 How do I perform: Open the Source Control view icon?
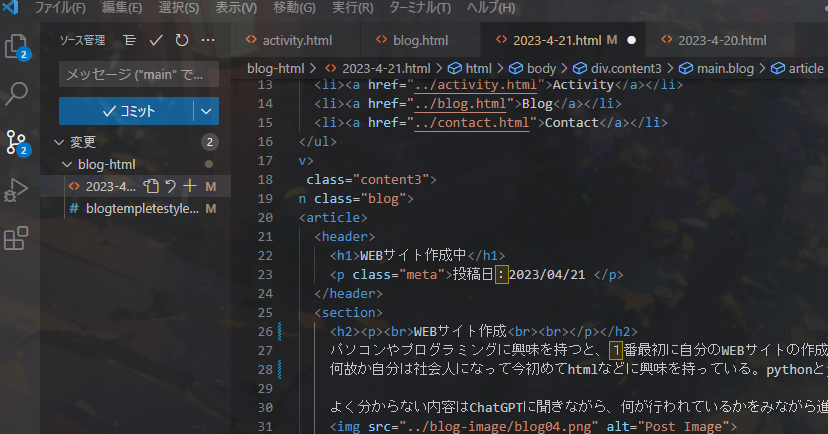17,143
